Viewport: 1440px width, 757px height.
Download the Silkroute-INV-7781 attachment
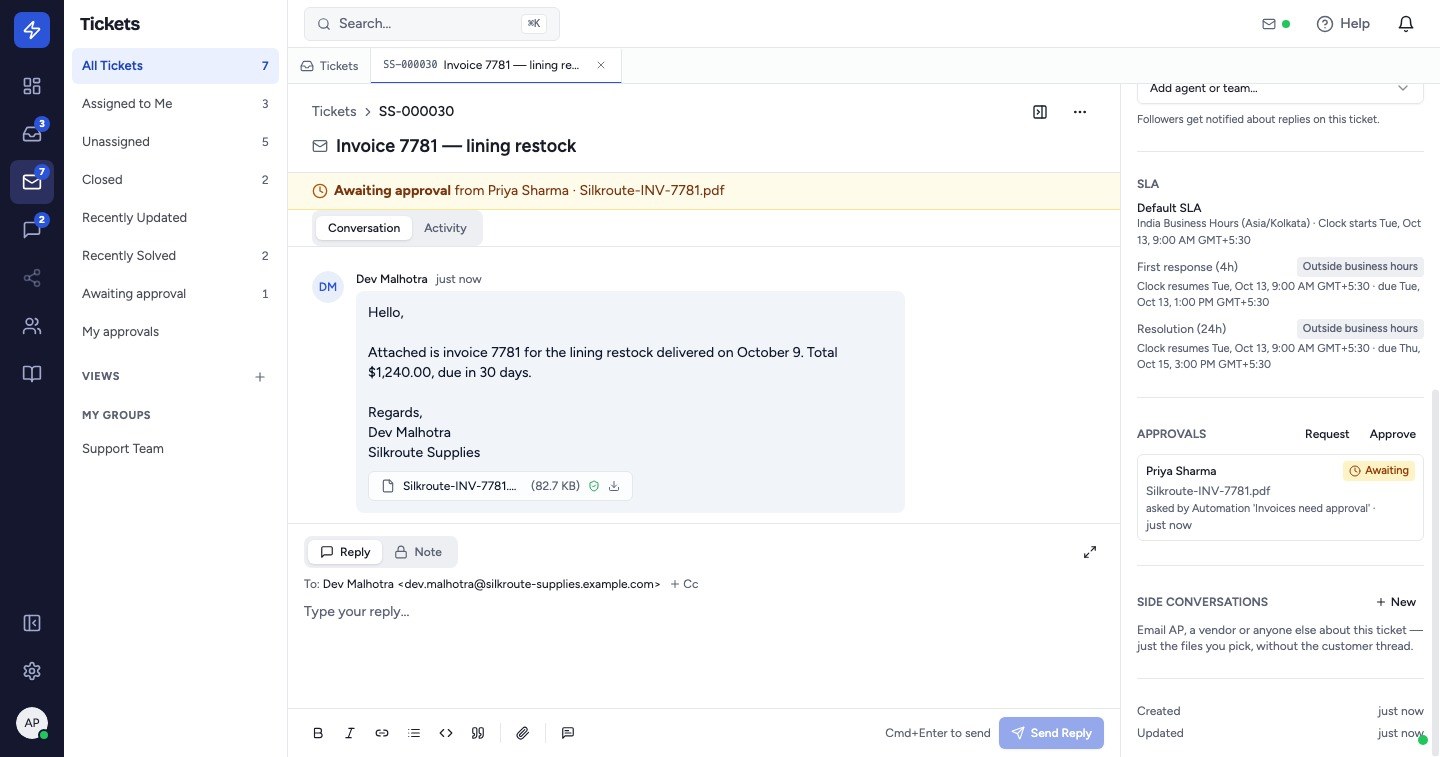pyautogui.click(x=614, y=486)
